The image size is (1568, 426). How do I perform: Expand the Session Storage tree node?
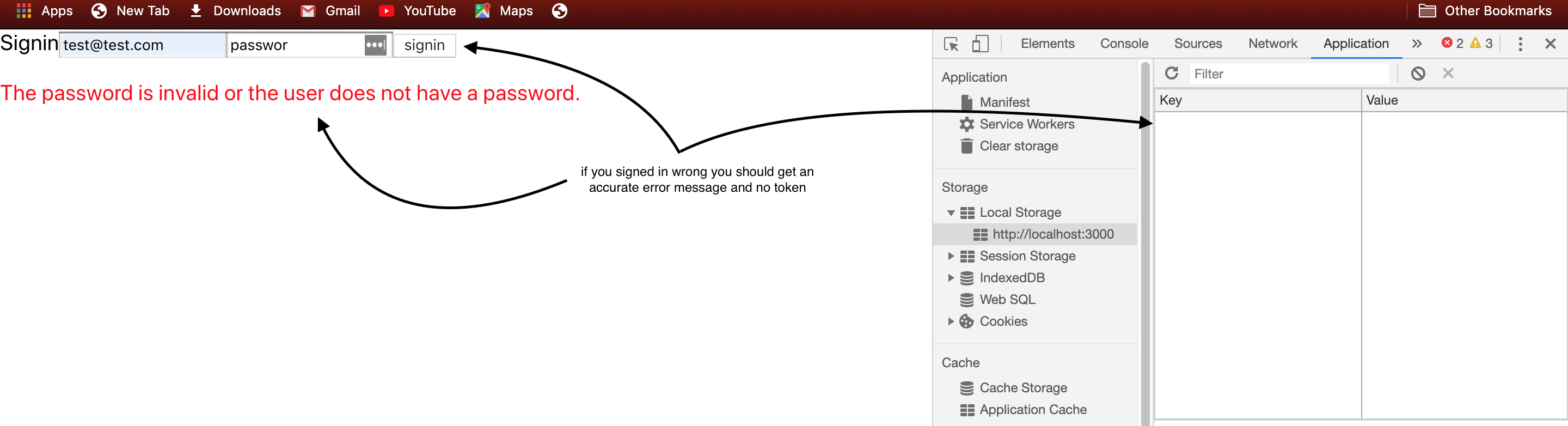point(950,256)
